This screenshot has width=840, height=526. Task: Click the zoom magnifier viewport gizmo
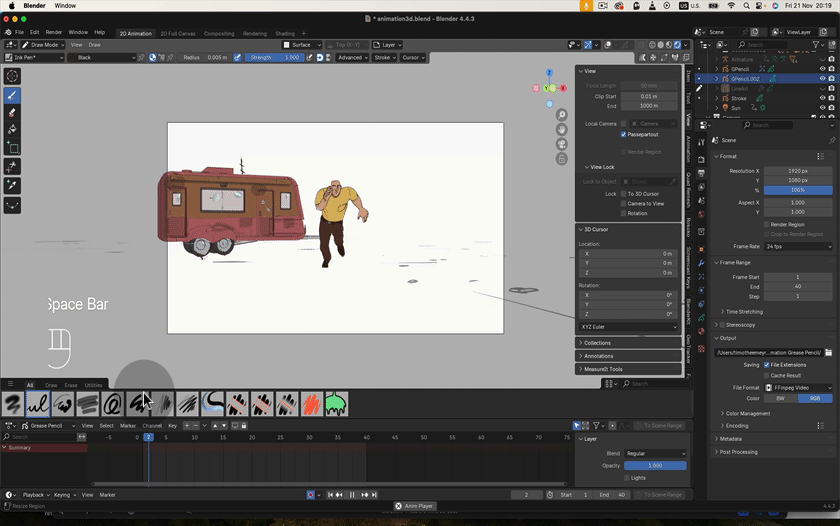point(562,116)
